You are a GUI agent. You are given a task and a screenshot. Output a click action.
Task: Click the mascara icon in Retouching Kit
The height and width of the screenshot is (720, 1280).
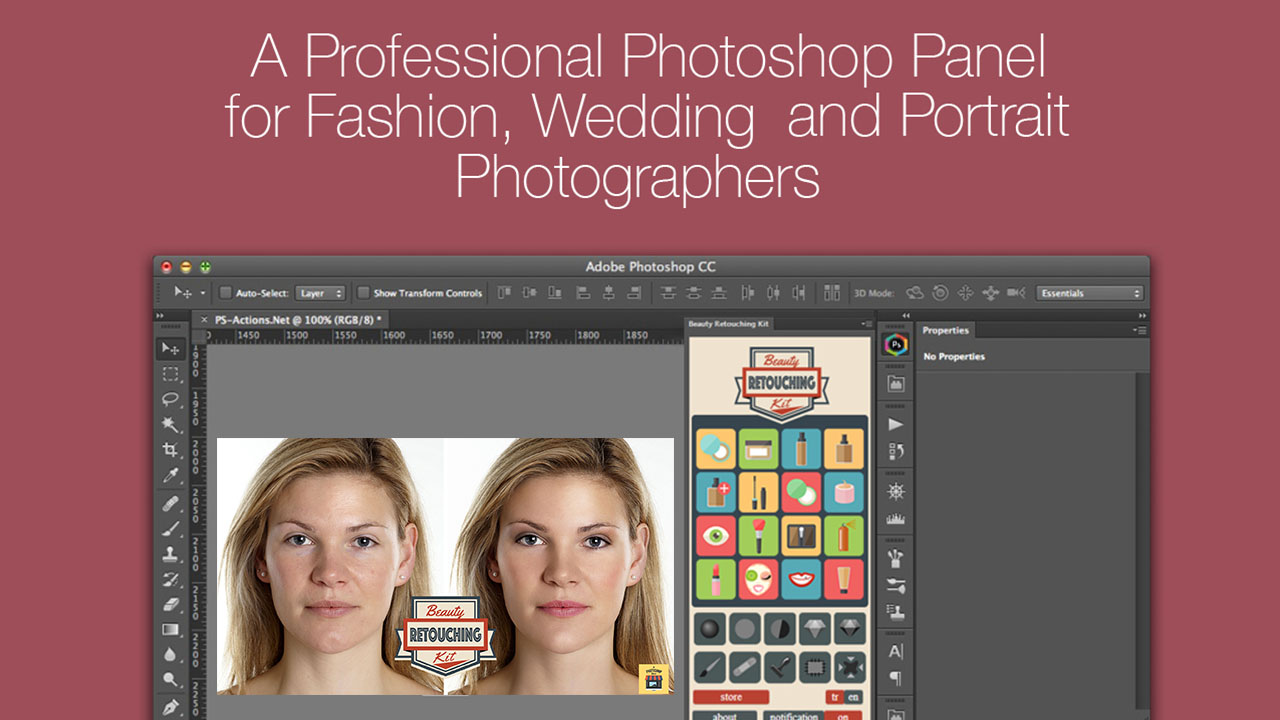point(759,492)
